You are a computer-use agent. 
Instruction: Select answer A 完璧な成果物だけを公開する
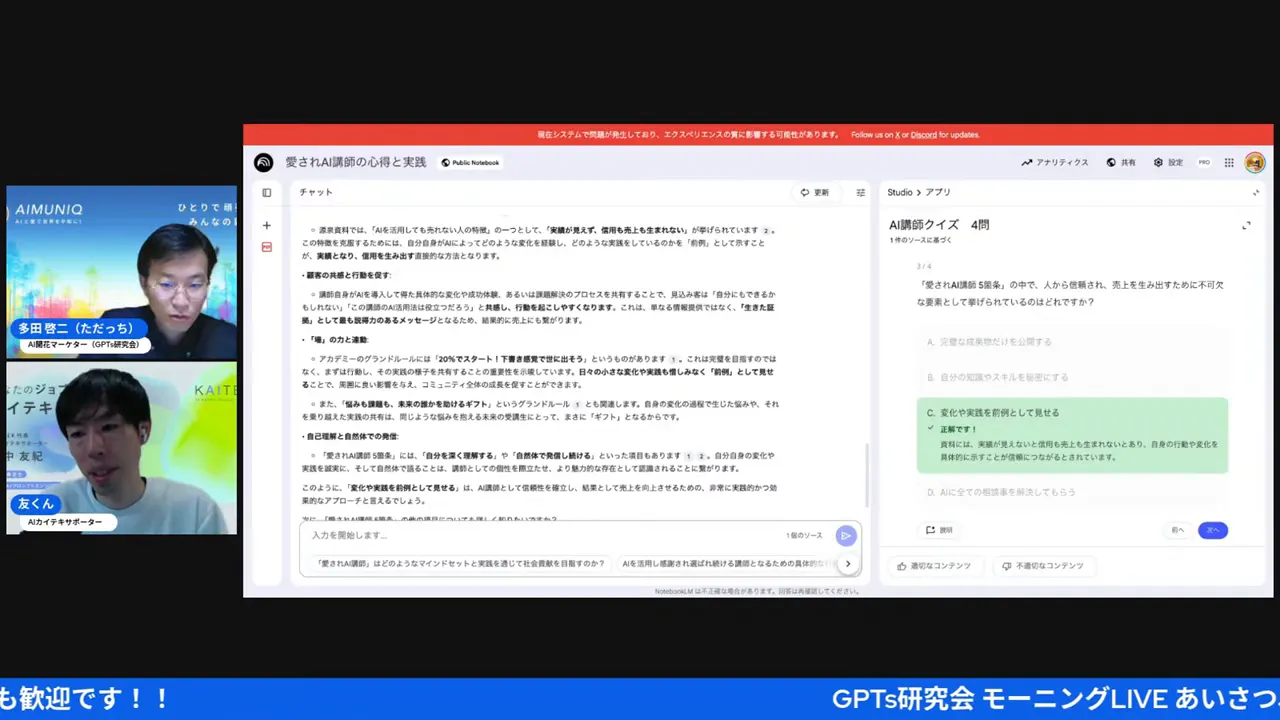click(1072, 342)
